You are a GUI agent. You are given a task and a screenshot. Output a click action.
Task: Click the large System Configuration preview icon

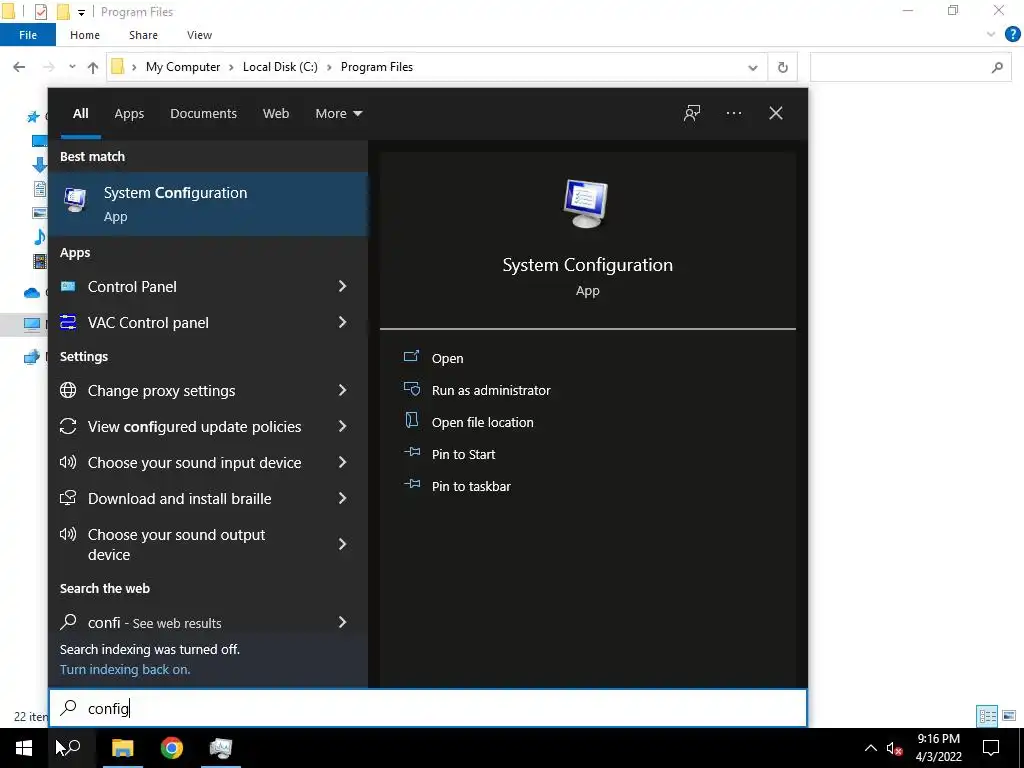pos(586,203)
